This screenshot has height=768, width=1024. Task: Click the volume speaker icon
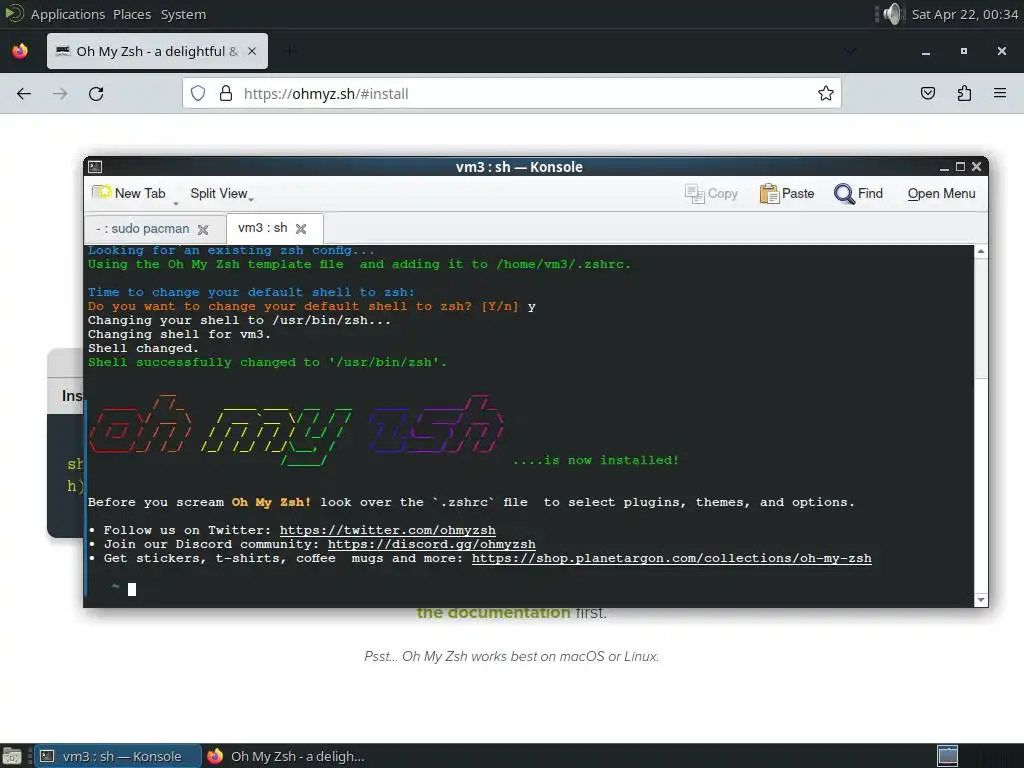pyautogui.click(x=892, y=14)
